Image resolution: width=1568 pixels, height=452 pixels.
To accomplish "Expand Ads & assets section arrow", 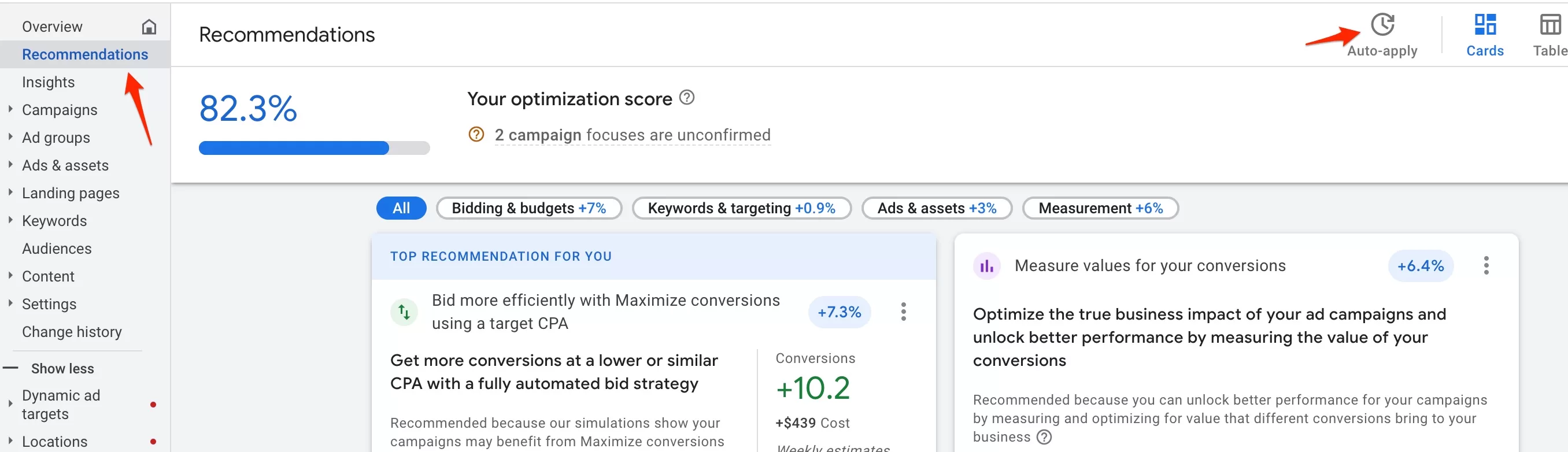I will [x=10, y=165].
